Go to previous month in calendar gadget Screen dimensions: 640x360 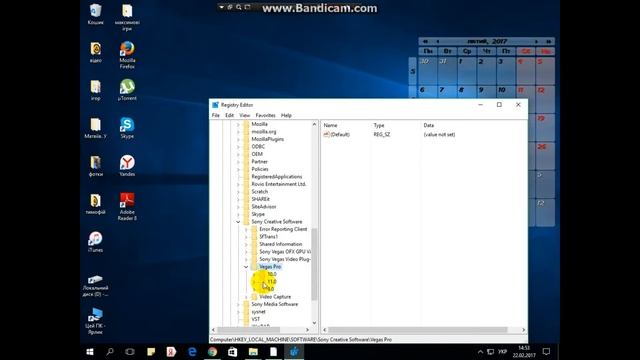438,42
